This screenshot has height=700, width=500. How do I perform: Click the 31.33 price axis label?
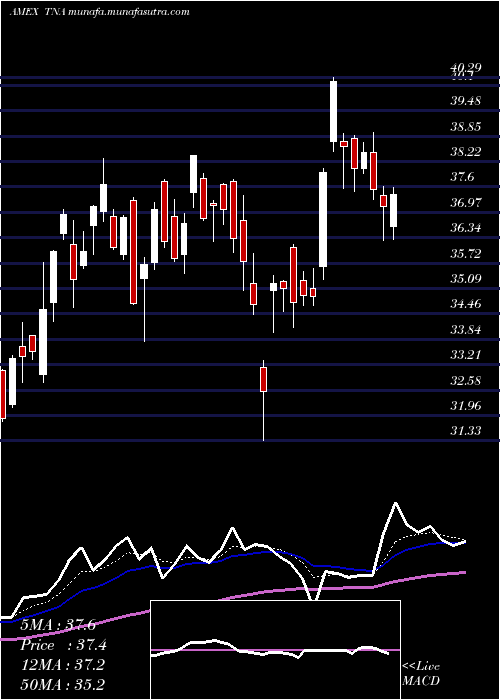click(466, 431)
